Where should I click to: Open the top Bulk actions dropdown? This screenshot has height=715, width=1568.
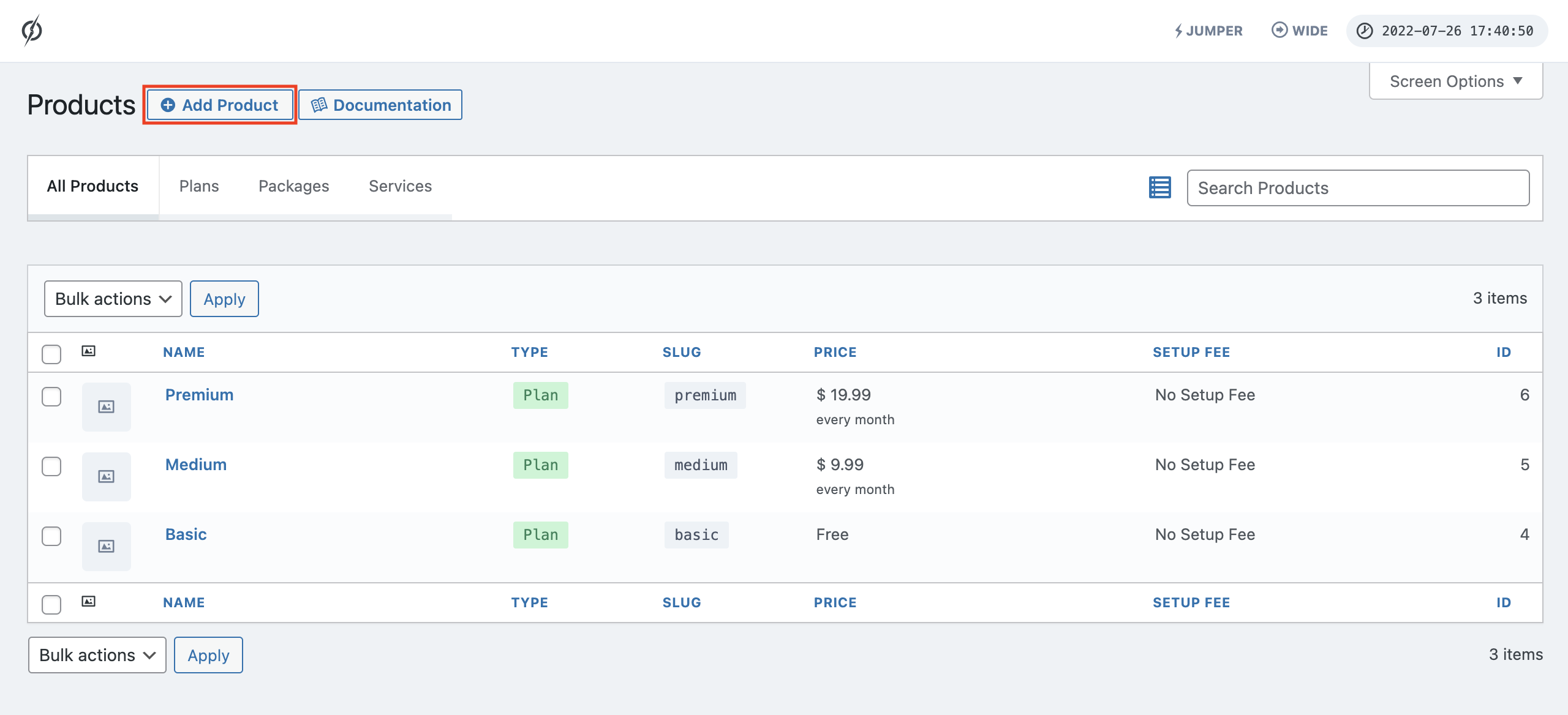113,299
